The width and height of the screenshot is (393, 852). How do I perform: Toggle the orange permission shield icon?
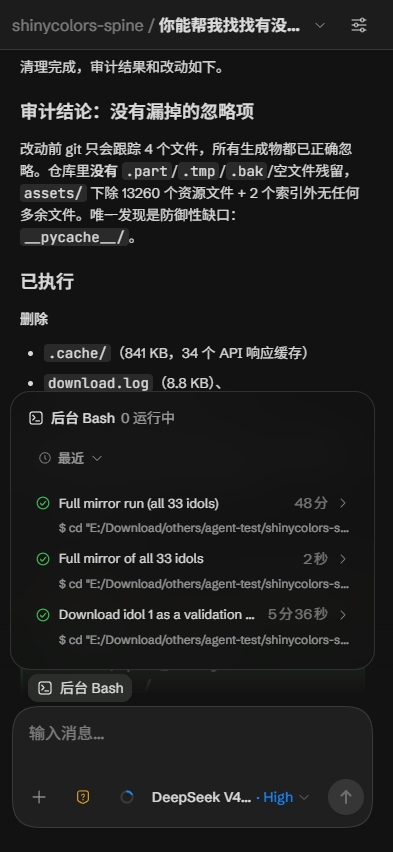click(x=83, y=797)
